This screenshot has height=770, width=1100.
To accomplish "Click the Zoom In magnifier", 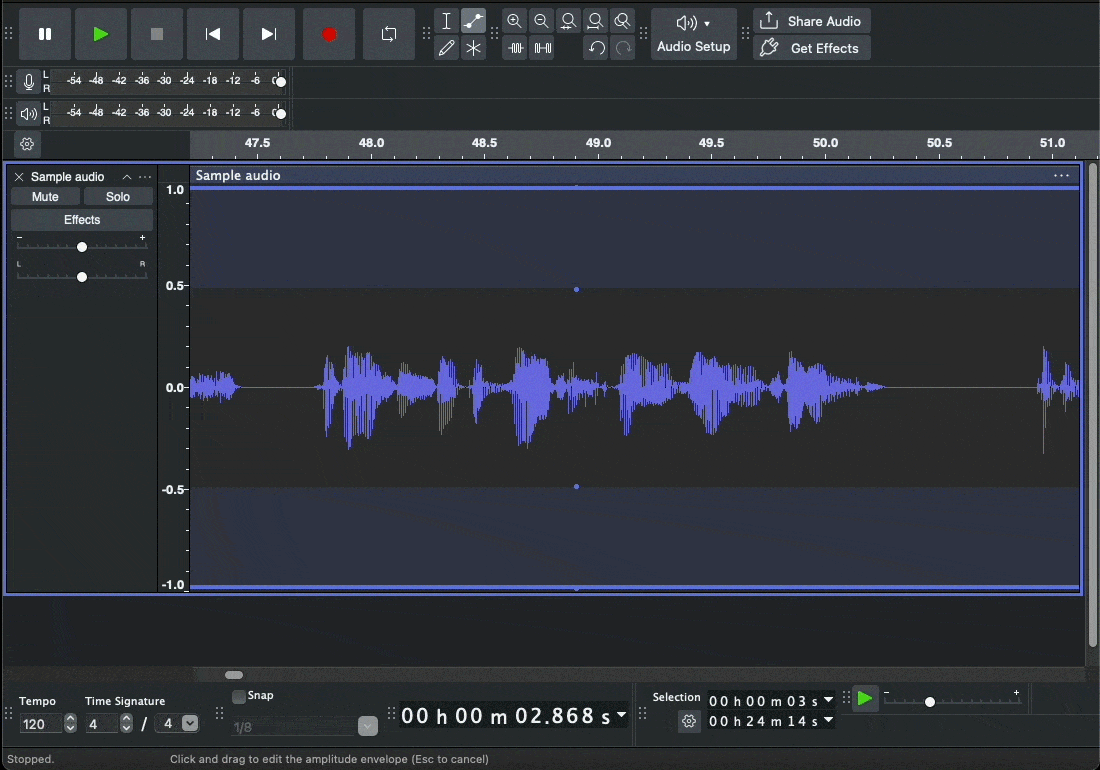I will [x=514, y=21].
